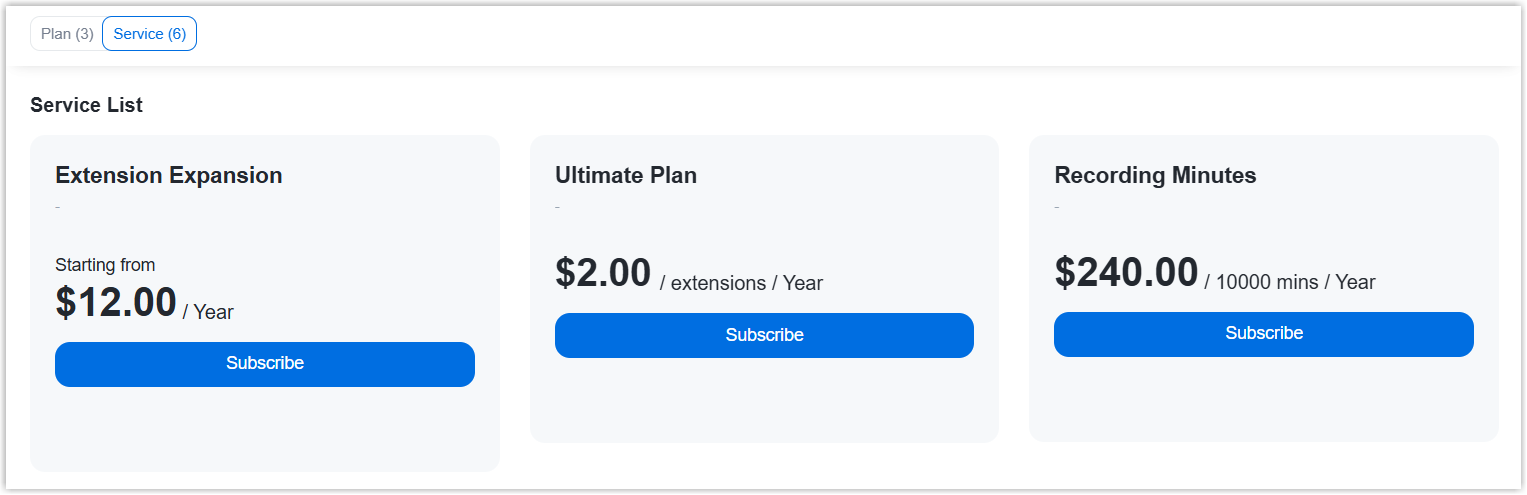Subscribe to the Recording Minutes service

coord(1263,334)
